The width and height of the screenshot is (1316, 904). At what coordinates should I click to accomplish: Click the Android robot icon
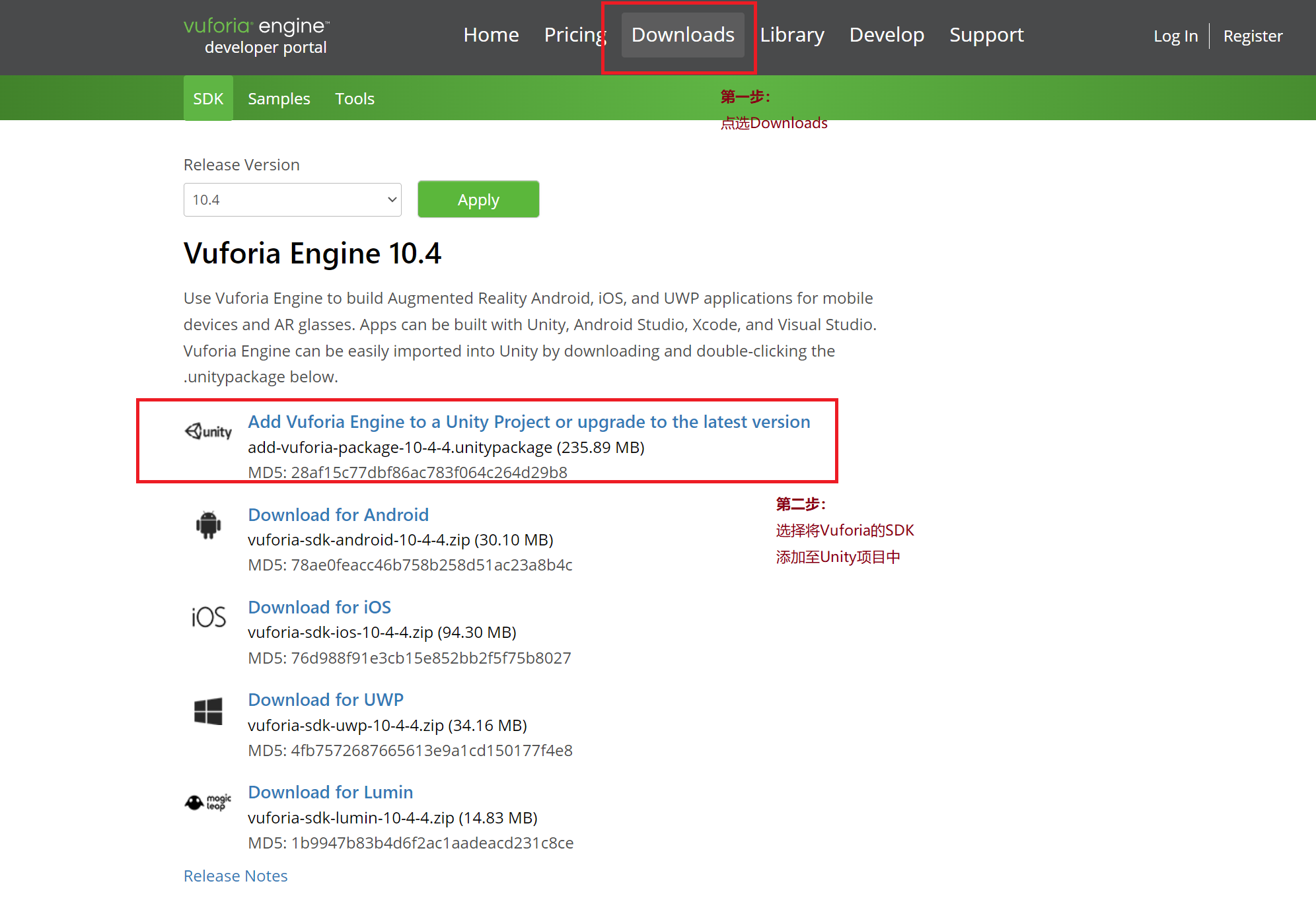click(x=207, y=525)
